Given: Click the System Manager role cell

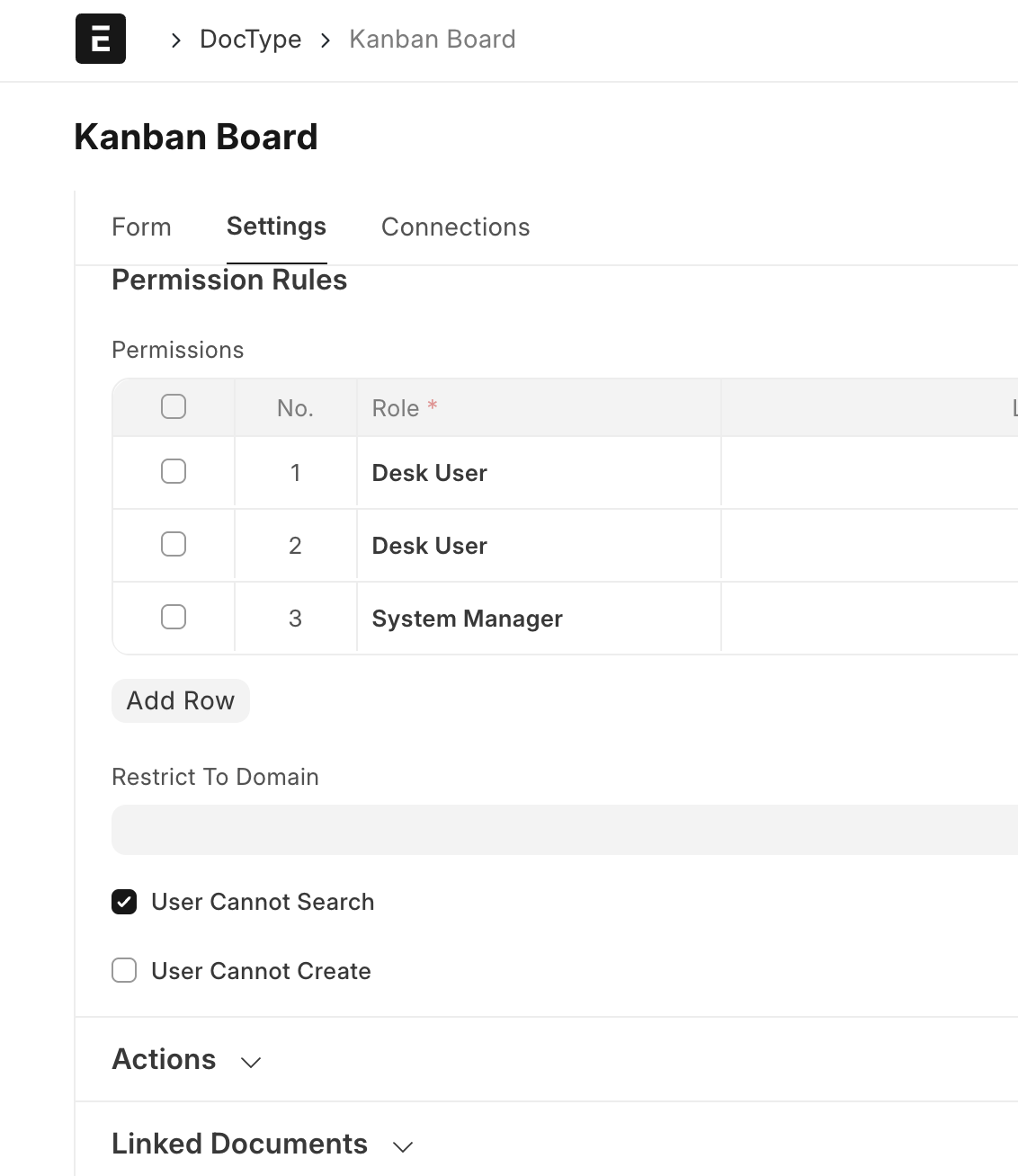Looking at the screenshot, I should pyautogui.click(x=538, y=619).
